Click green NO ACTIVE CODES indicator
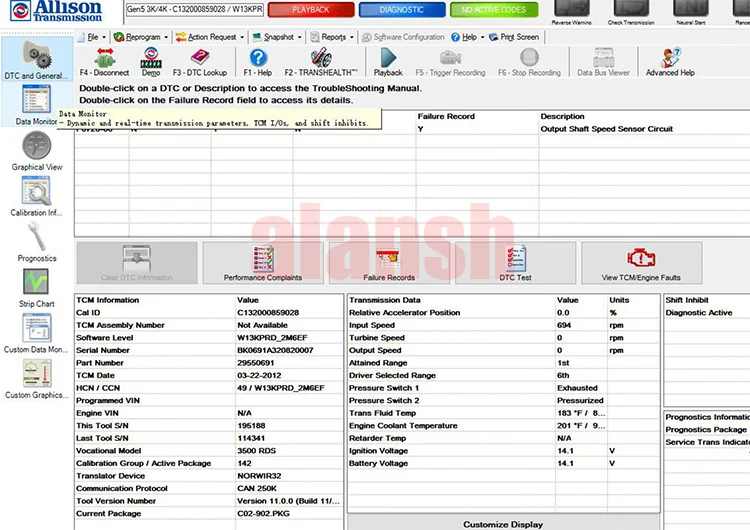 click(494, 10)
